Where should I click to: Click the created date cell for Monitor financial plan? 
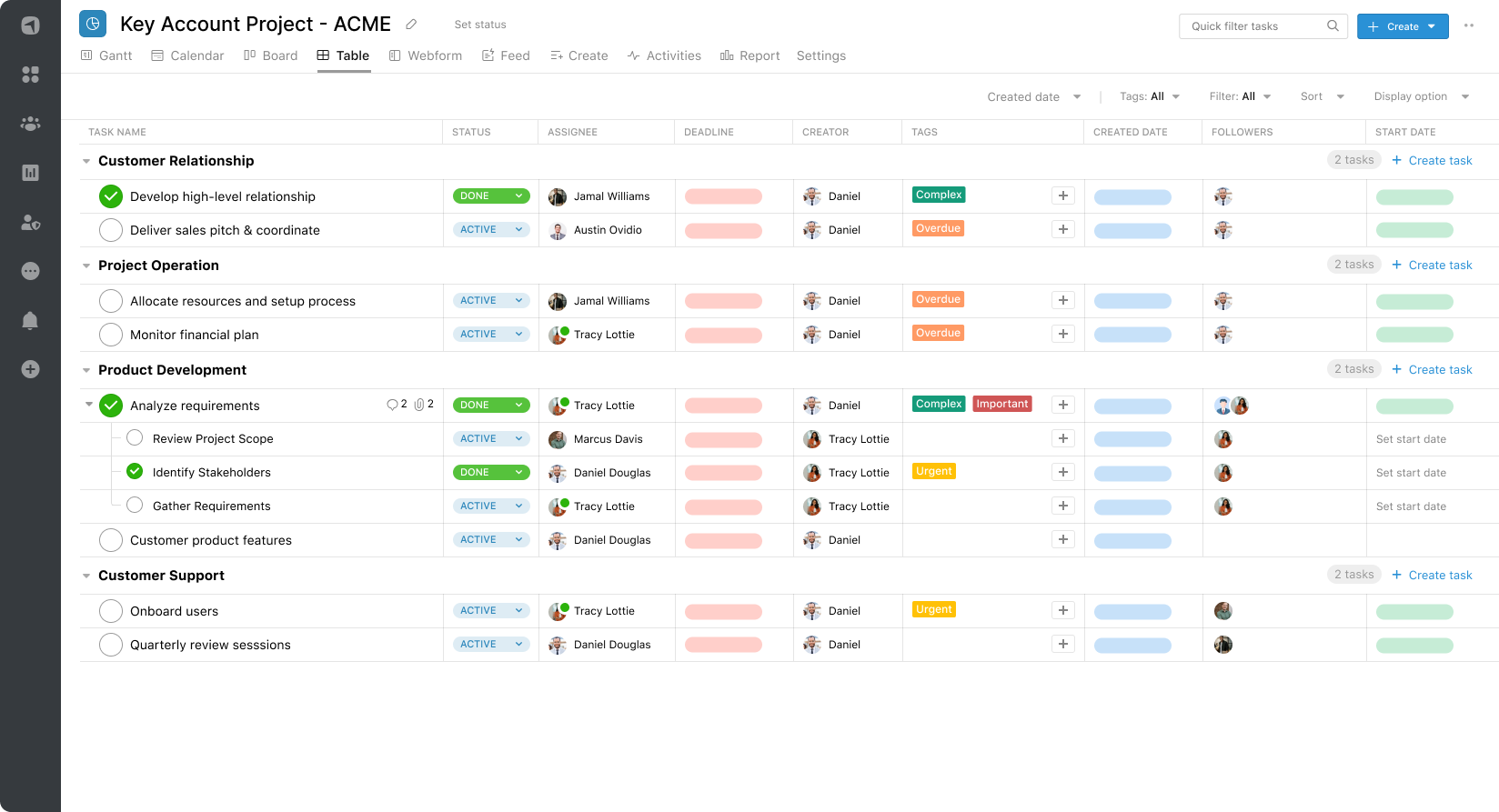(x=1132, y=335)
